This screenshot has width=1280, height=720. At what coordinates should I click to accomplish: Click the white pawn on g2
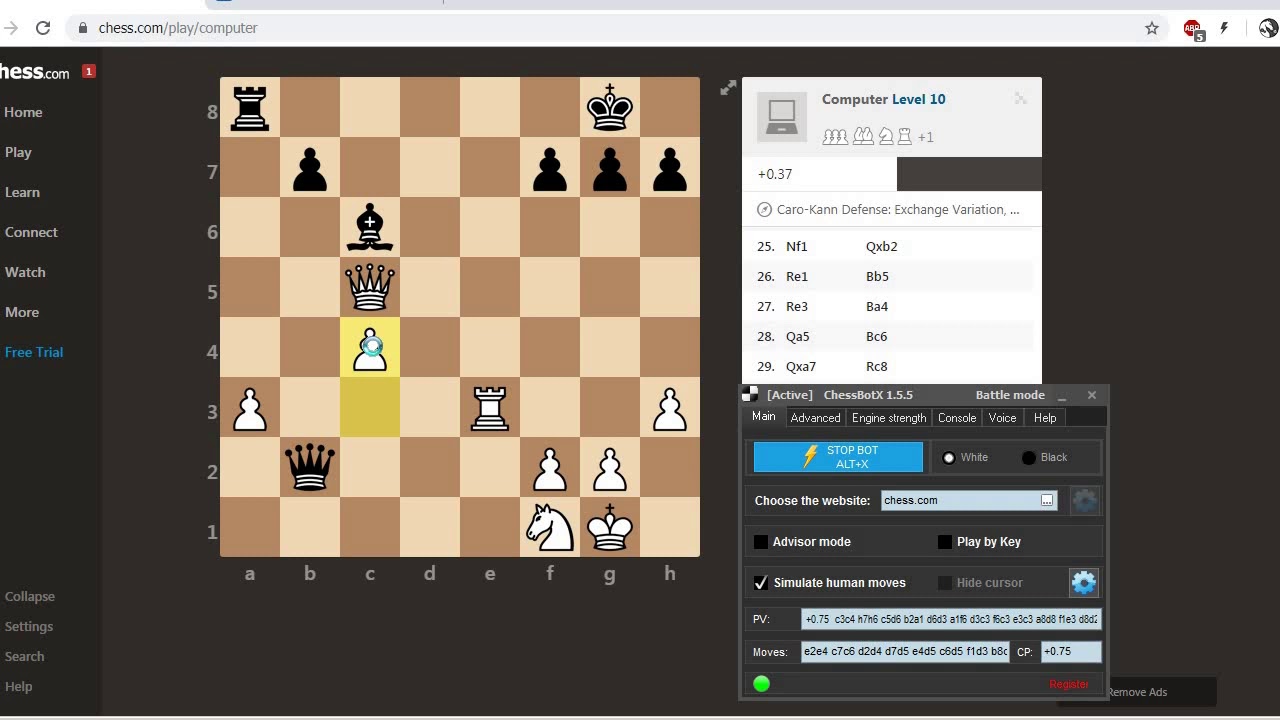coord(610,469)
